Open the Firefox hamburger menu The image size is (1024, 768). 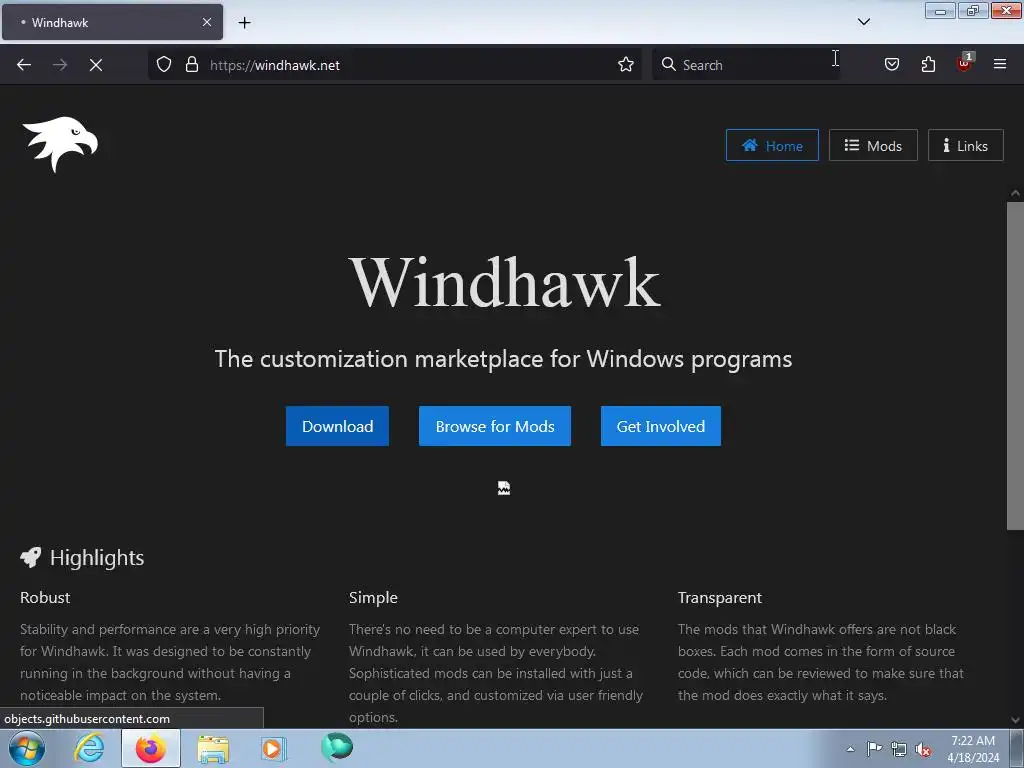(x=1000, y=64)
